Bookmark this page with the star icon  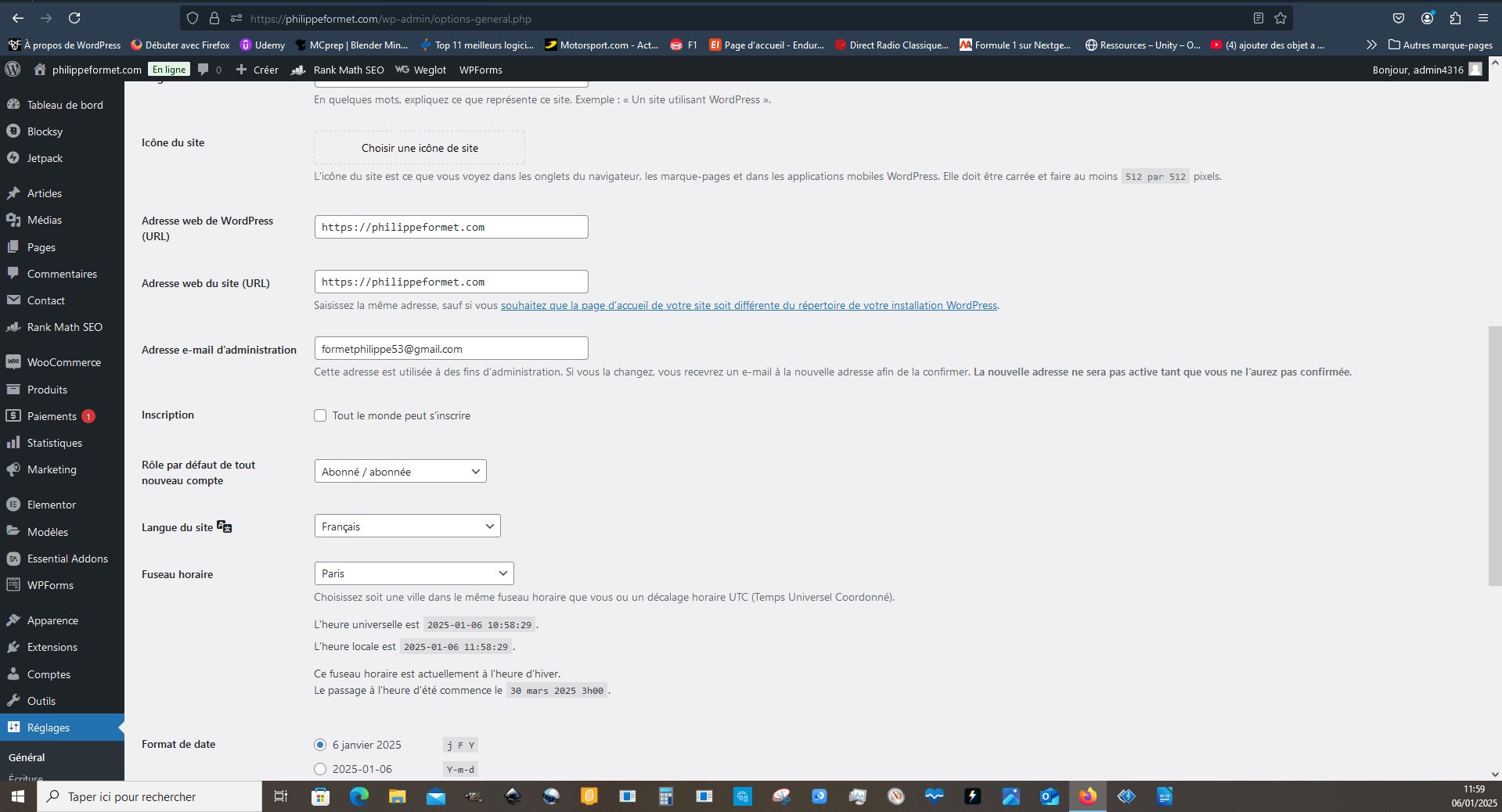click(1280, 18)
